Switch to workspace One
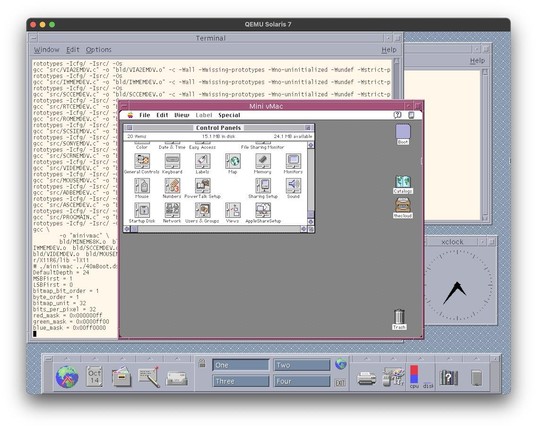The width and height of the screenshot is (537, 429). (x=241, y=365)
